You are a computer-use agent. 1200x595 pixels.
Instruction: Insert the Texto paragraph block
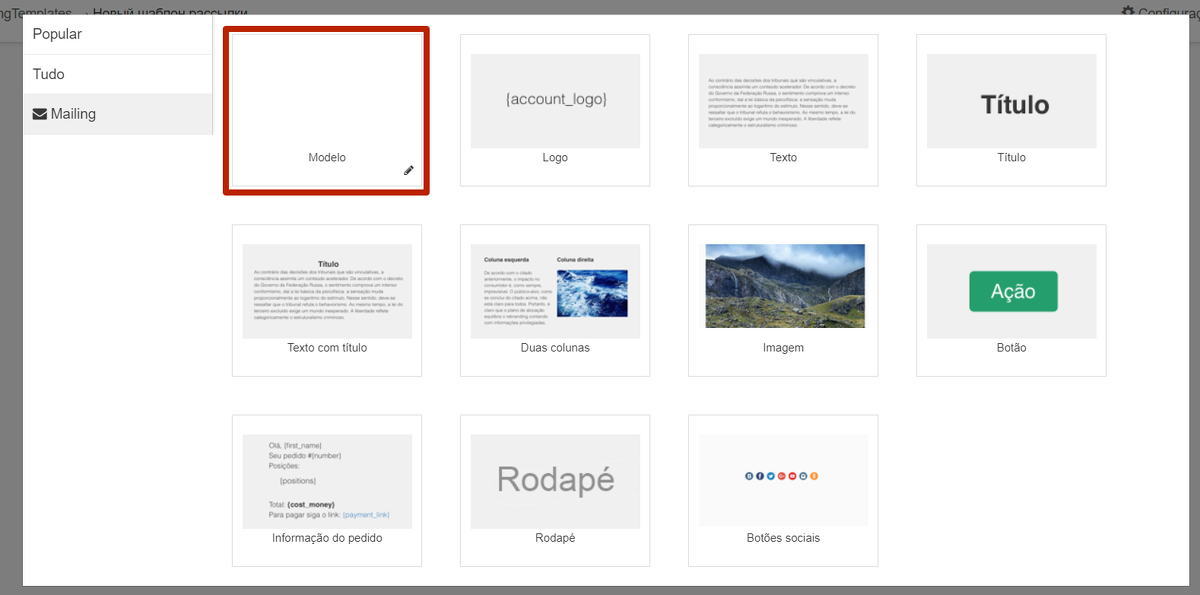tap(783, 110)
